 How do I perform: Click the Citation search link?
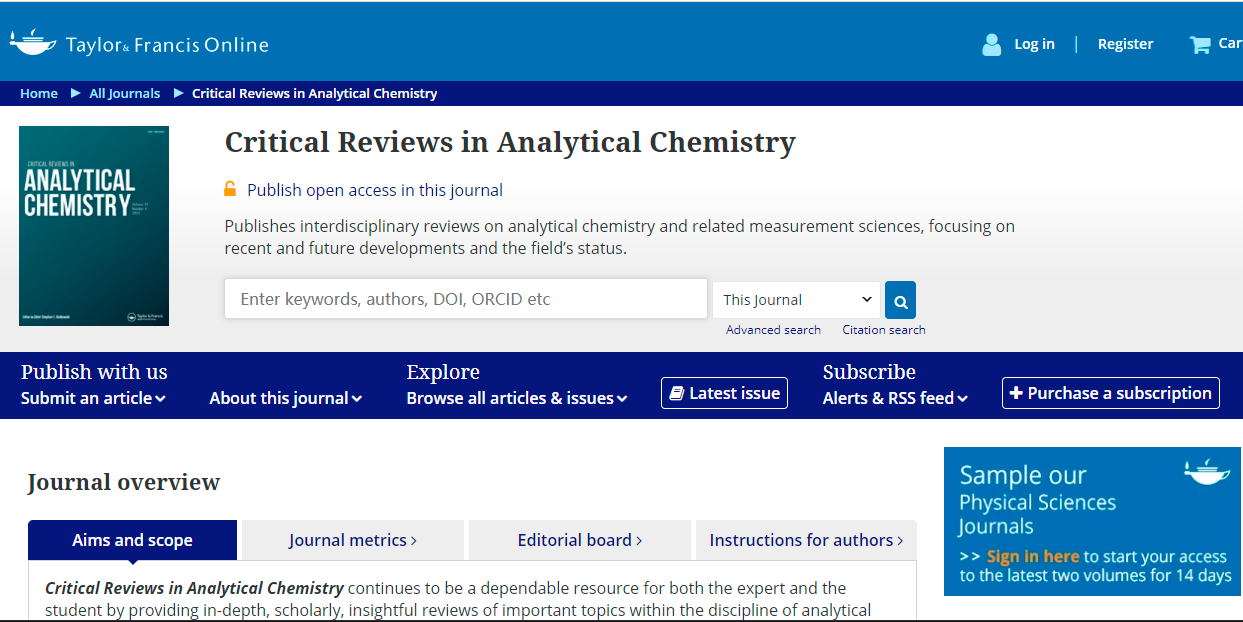(883, 330)
